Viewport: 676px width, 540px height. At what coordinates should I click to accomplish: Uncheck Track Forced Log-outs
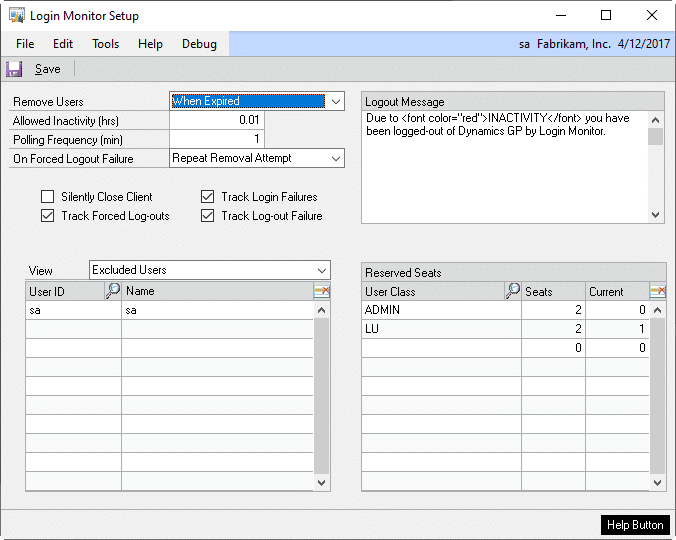48,216
